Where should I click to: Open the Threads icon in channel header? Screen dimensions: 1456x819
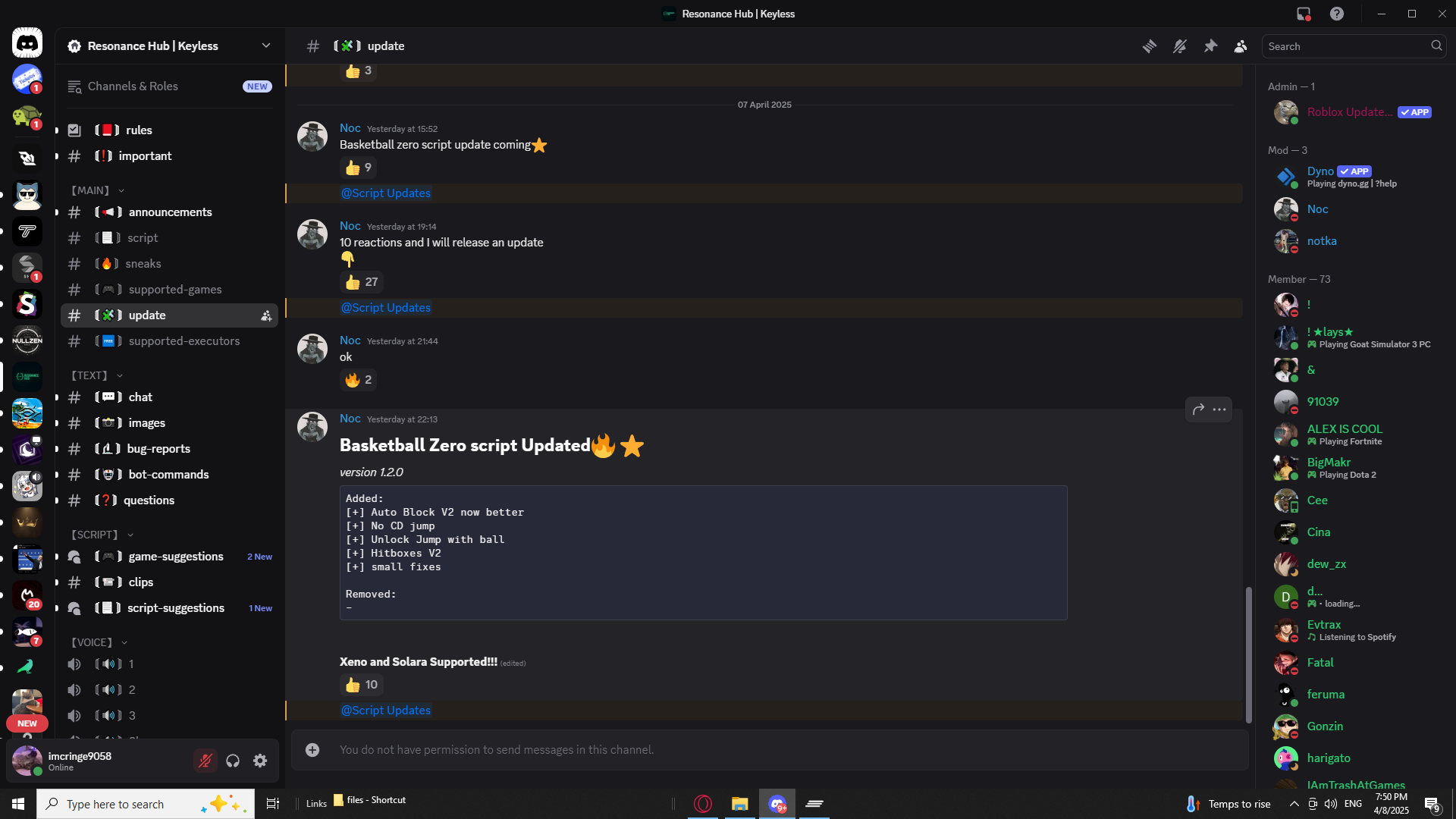(x=1150, y=46)
